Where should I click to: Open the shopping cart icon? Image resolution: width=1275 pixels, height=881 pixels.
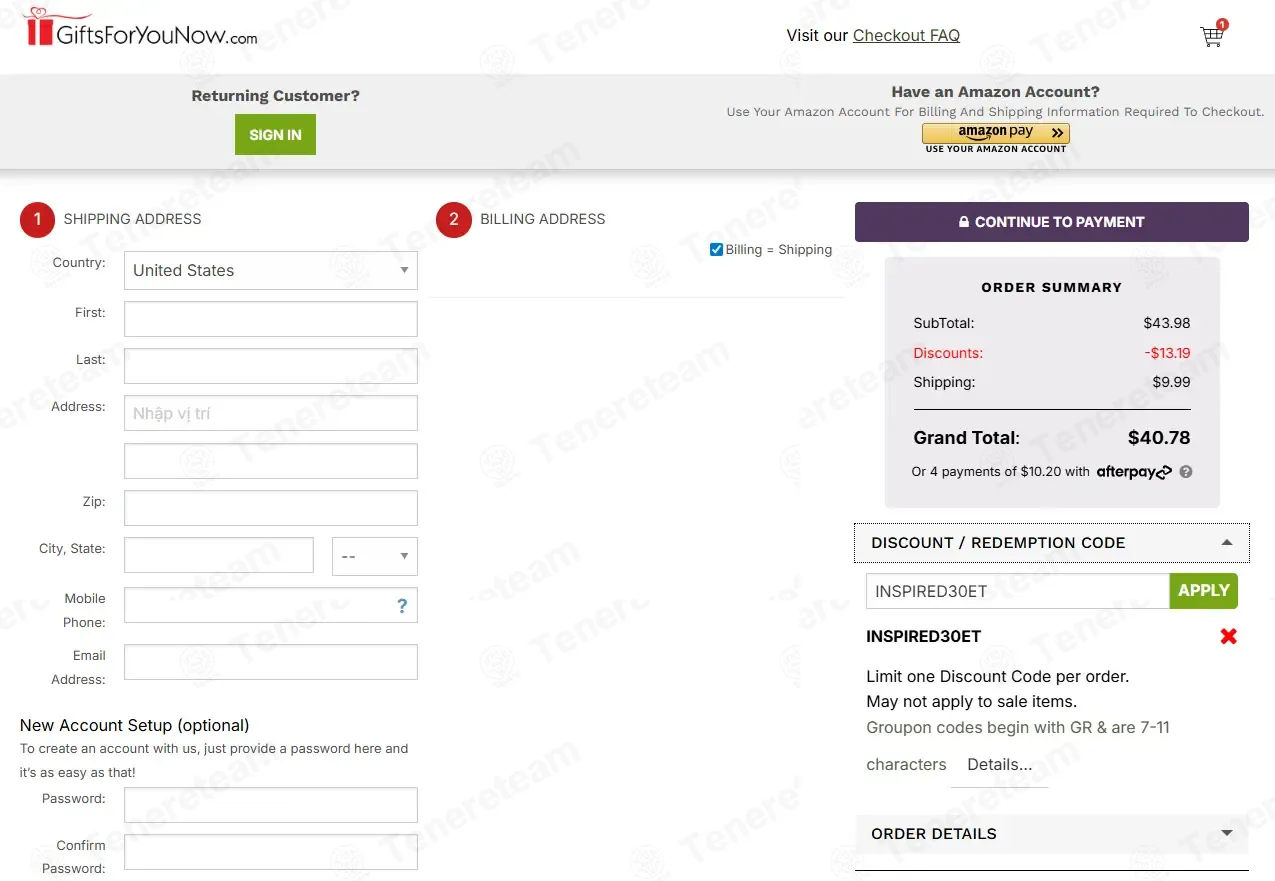pyautogui.click(x=1212, y=35)
